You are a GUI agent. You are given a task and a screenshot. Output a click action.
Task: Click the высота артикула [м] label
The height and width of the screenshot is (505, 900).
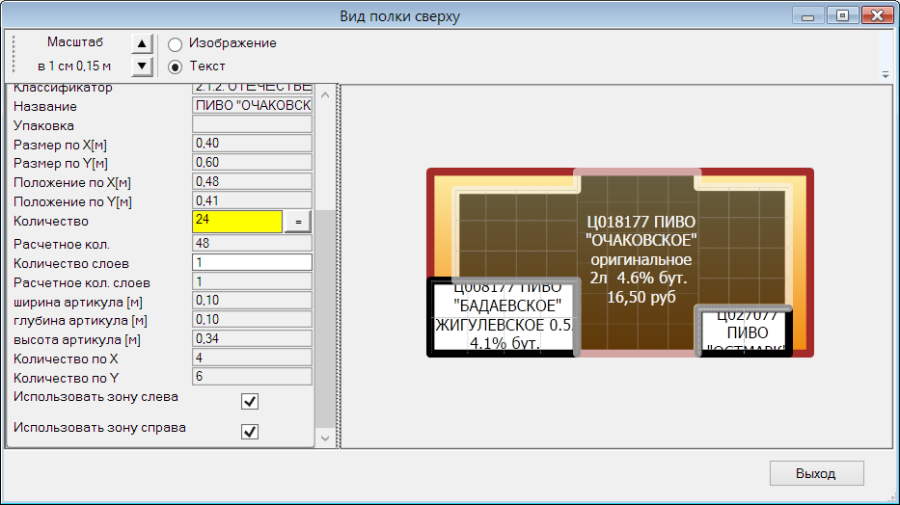[77, 340]
